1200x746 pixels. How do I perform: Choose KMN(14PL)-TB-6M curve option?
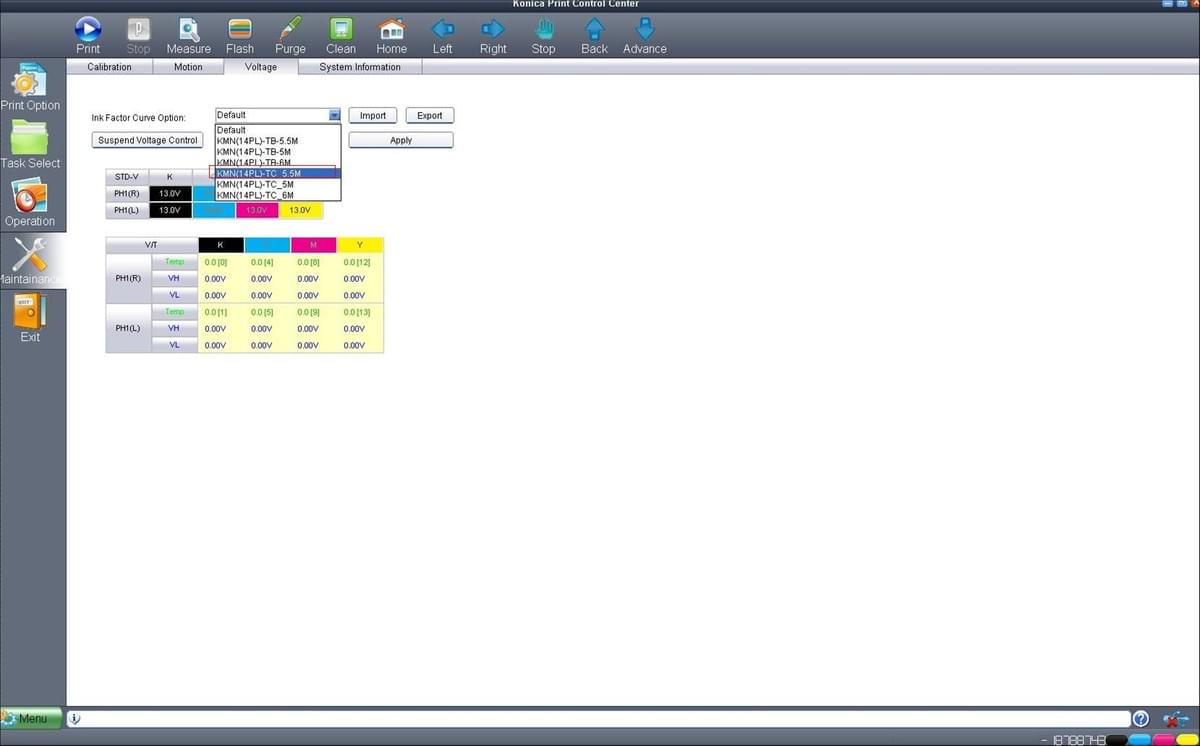[x=278, y=162]
